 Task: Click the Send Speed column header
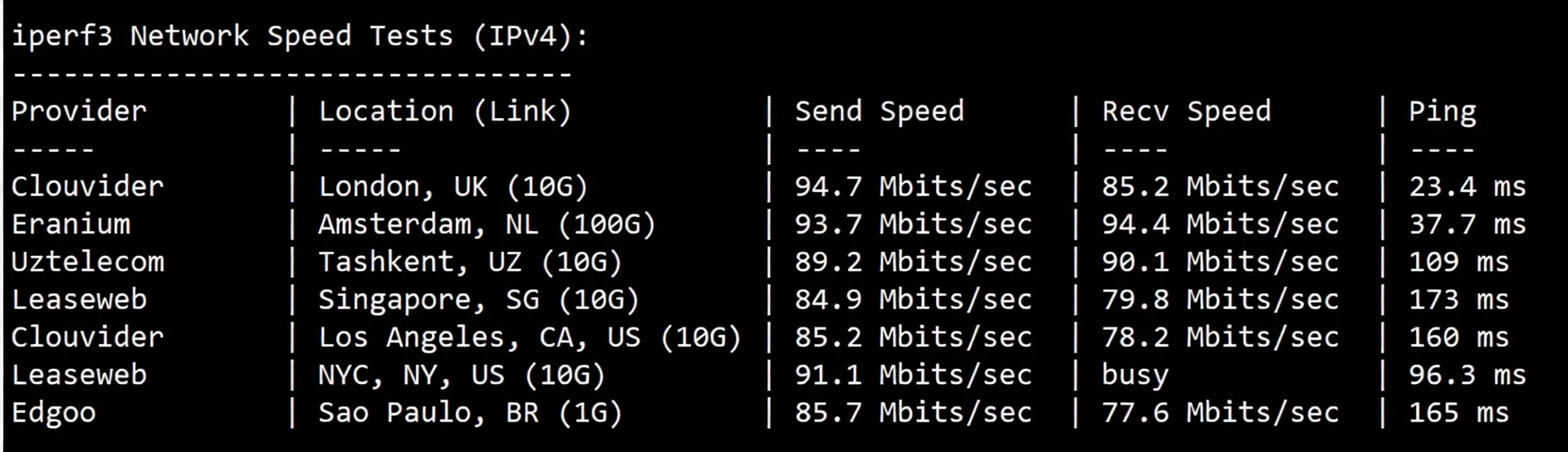[880, 111]
